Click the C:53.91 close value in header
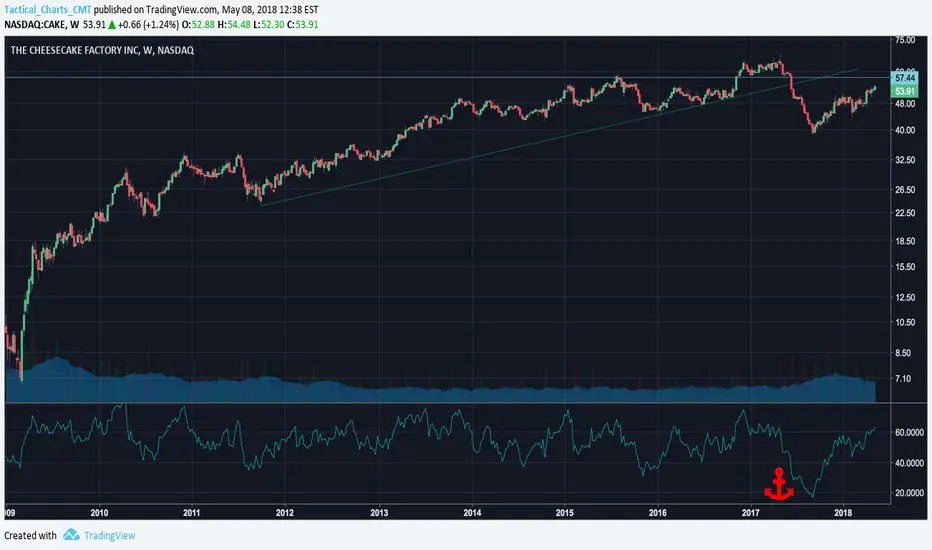932x550 pixels. click(303, 25)
